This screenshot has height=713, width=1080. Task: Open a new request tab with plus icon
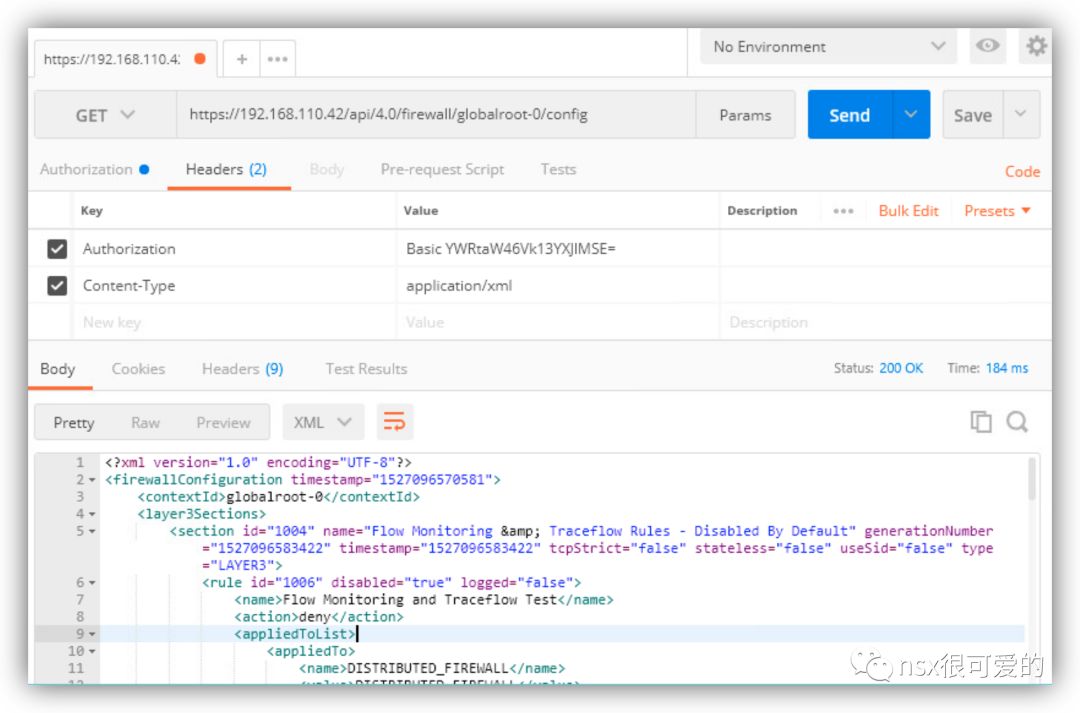(242, 59)
